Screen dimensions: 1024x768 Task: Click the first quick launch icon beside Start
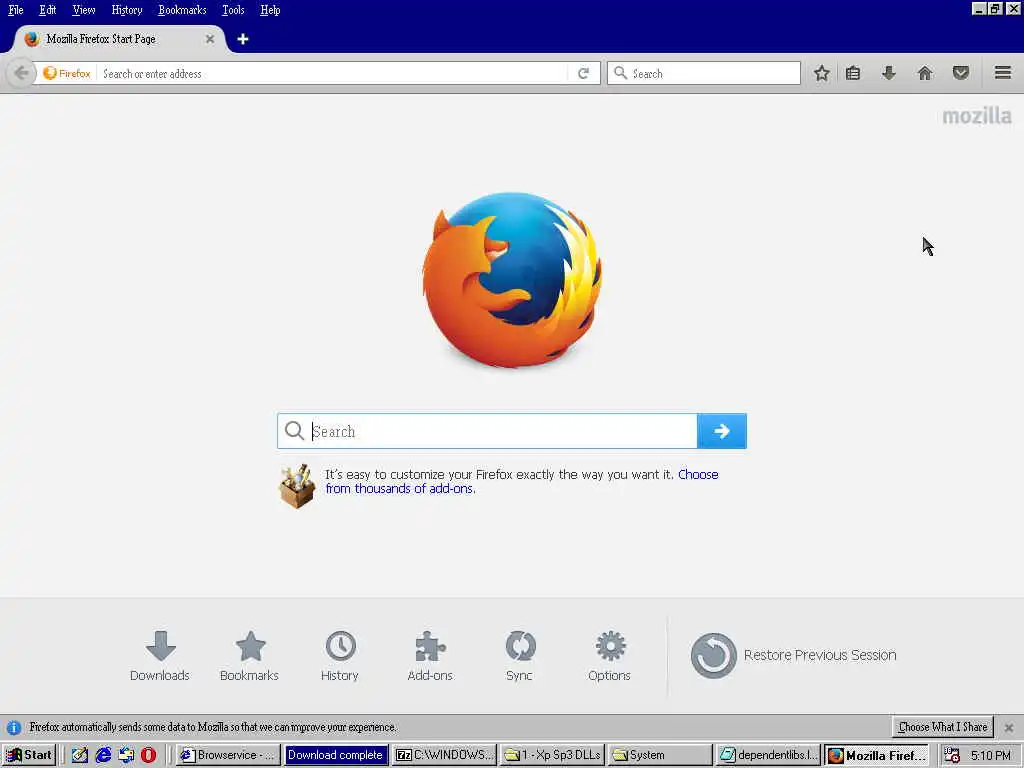point(80,755)
